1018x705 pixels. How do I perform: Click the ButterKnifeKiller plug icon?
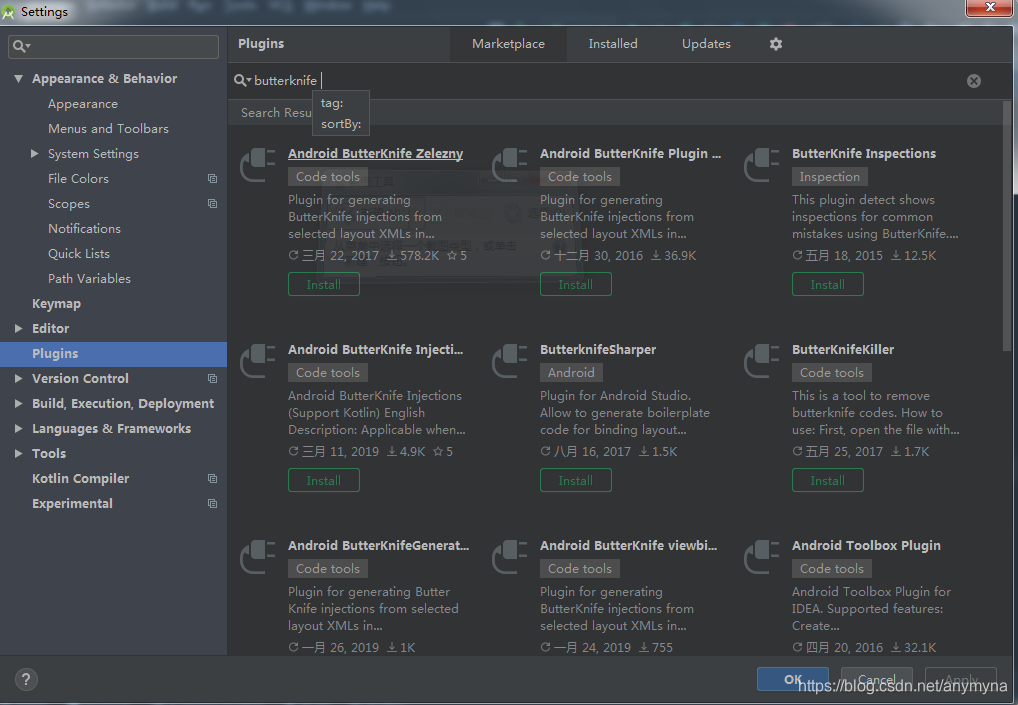[x=762, y=361]
